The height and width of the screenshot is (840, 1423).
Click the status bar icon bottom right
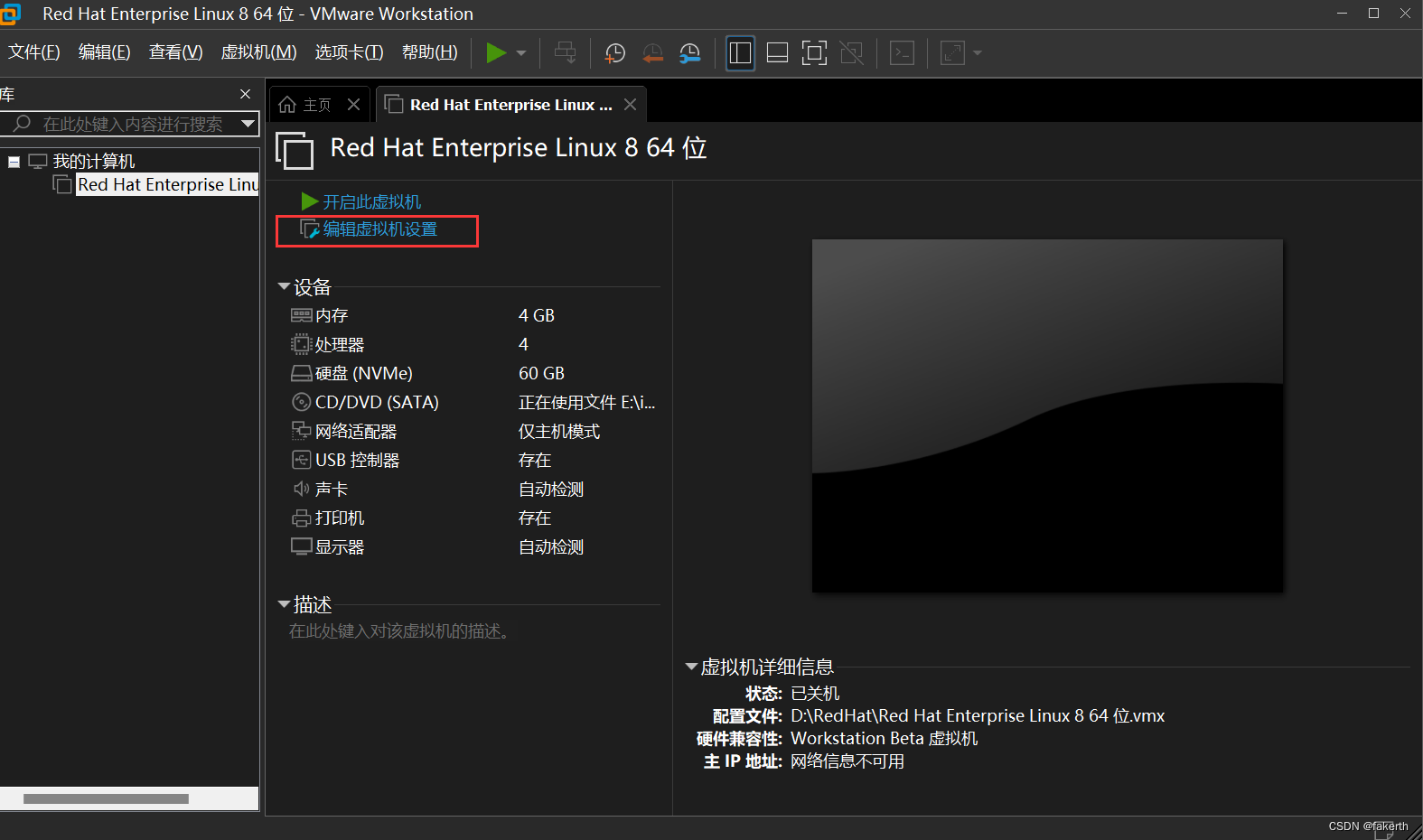click(1384, 829)
